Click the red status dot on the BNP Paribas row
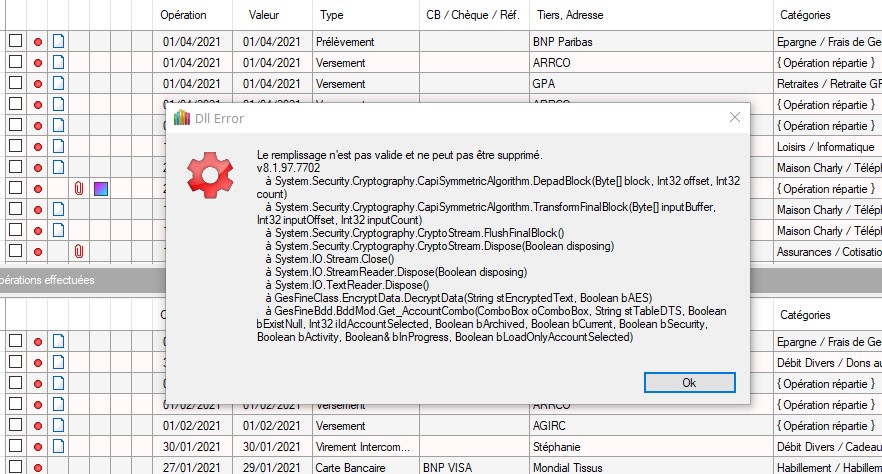This screenshot has height=474, width=882. pos(38,42)
